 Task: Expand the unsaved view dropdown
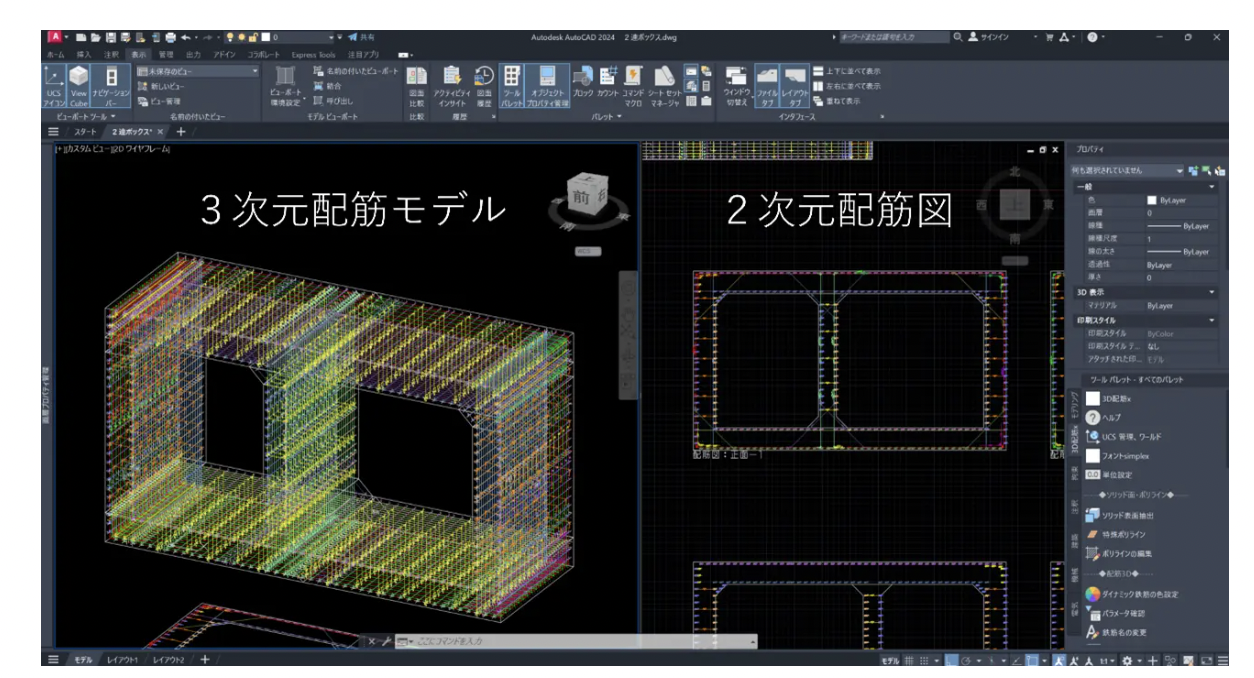[254, 72]
